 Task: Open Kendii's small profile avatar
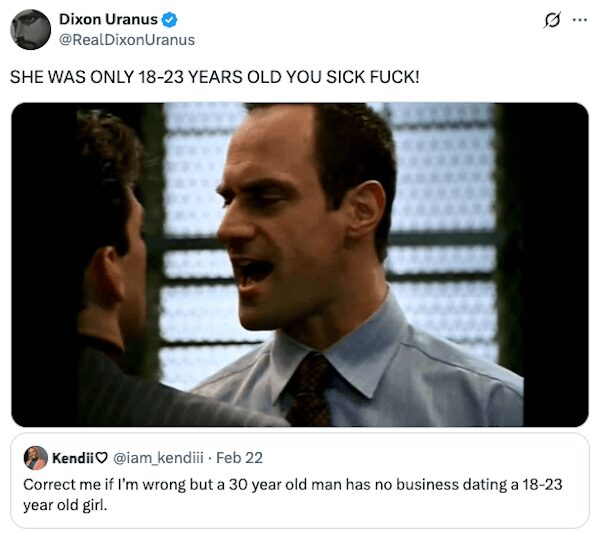(x=36, y=458)
